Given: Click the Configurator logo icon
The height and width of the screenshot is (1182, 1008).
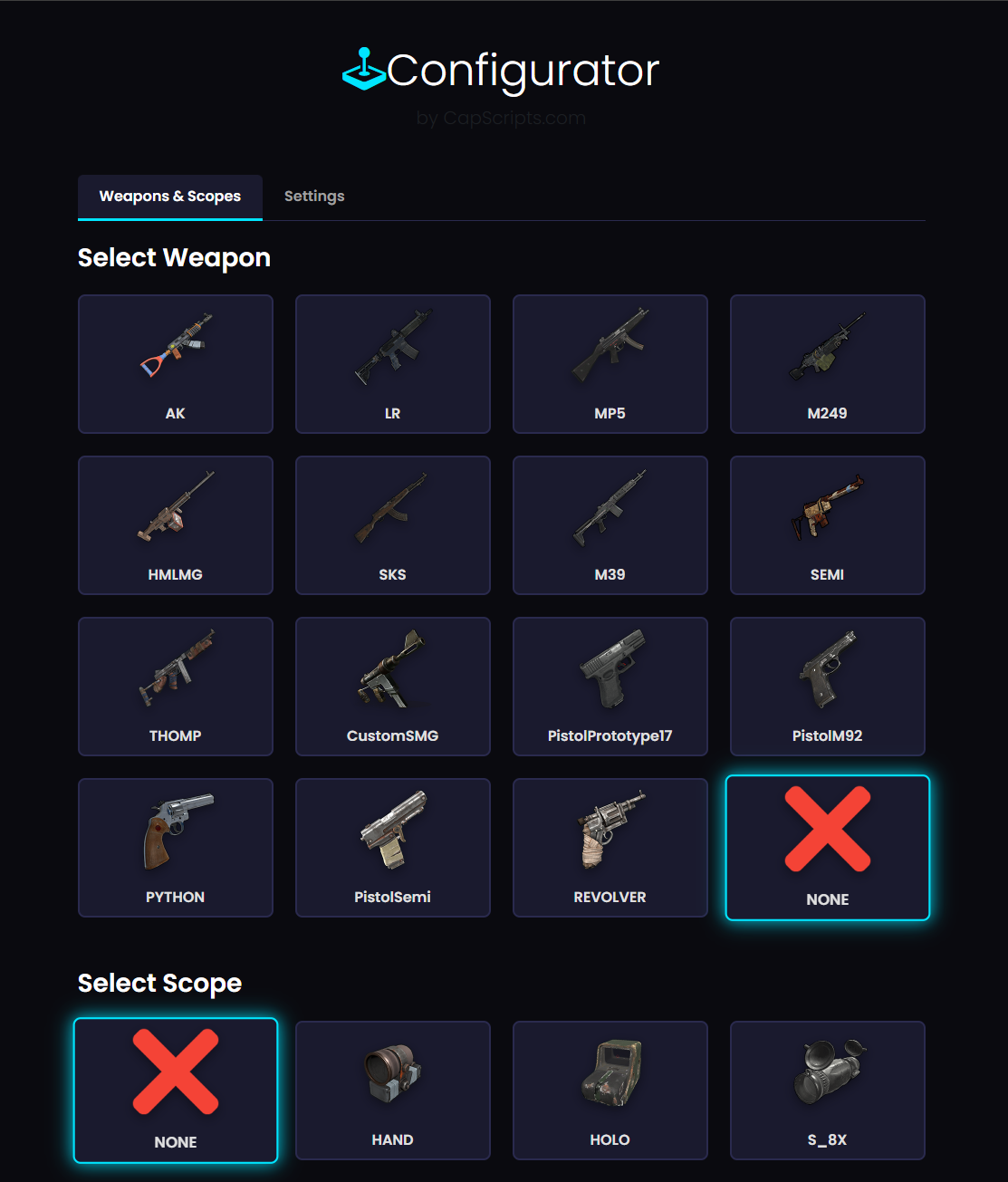Looking at the screenshot, I should click(364, 69).
